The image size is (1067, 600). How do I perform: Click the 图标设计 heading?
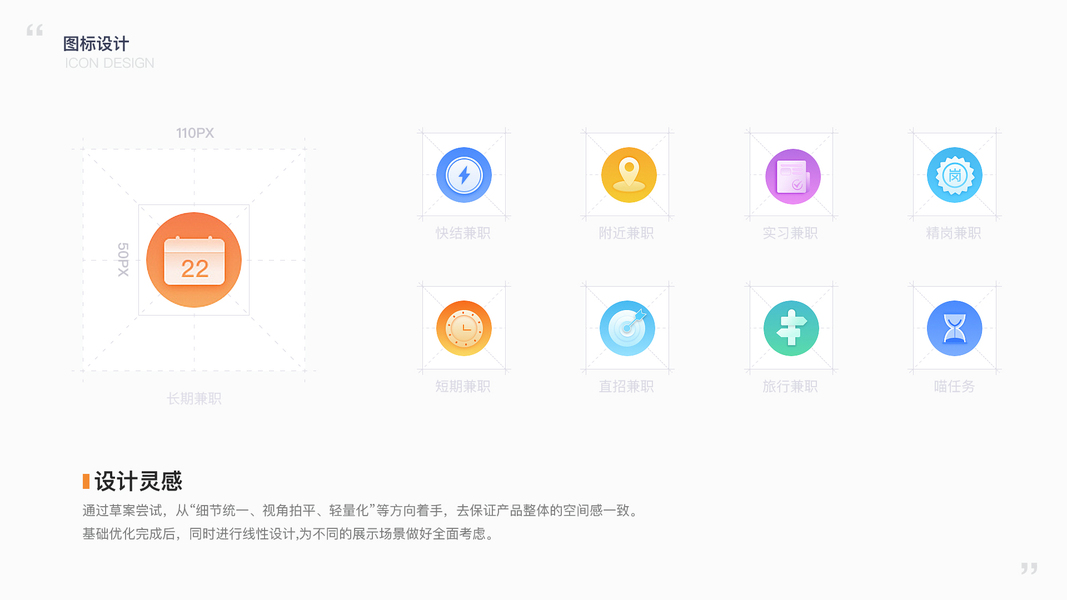pyautogui.click(x=96, y=44)
